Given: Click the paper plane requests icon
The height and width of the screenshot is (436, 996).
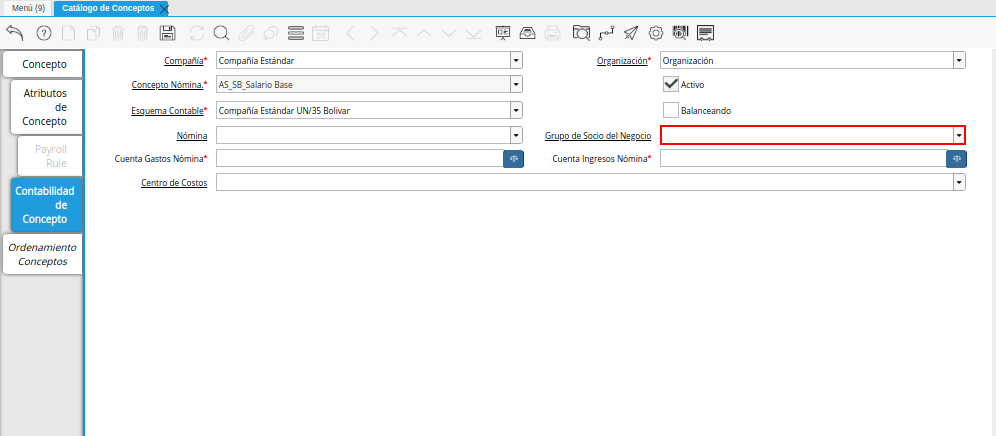Looking at the screenshot, I should (x=631, y=33).
